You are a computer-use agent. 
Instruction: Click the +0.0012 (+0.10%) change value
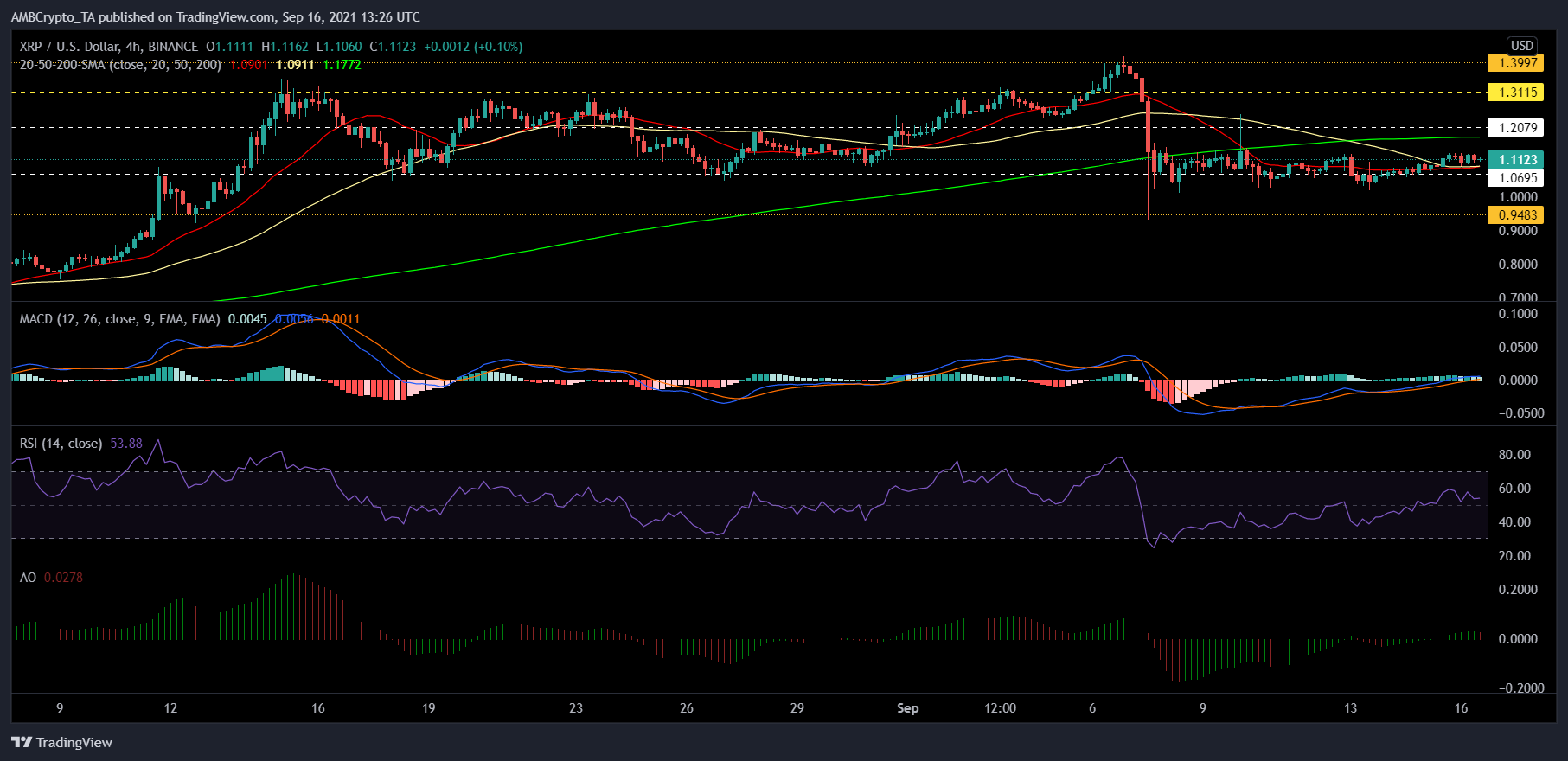click(473, 47)
